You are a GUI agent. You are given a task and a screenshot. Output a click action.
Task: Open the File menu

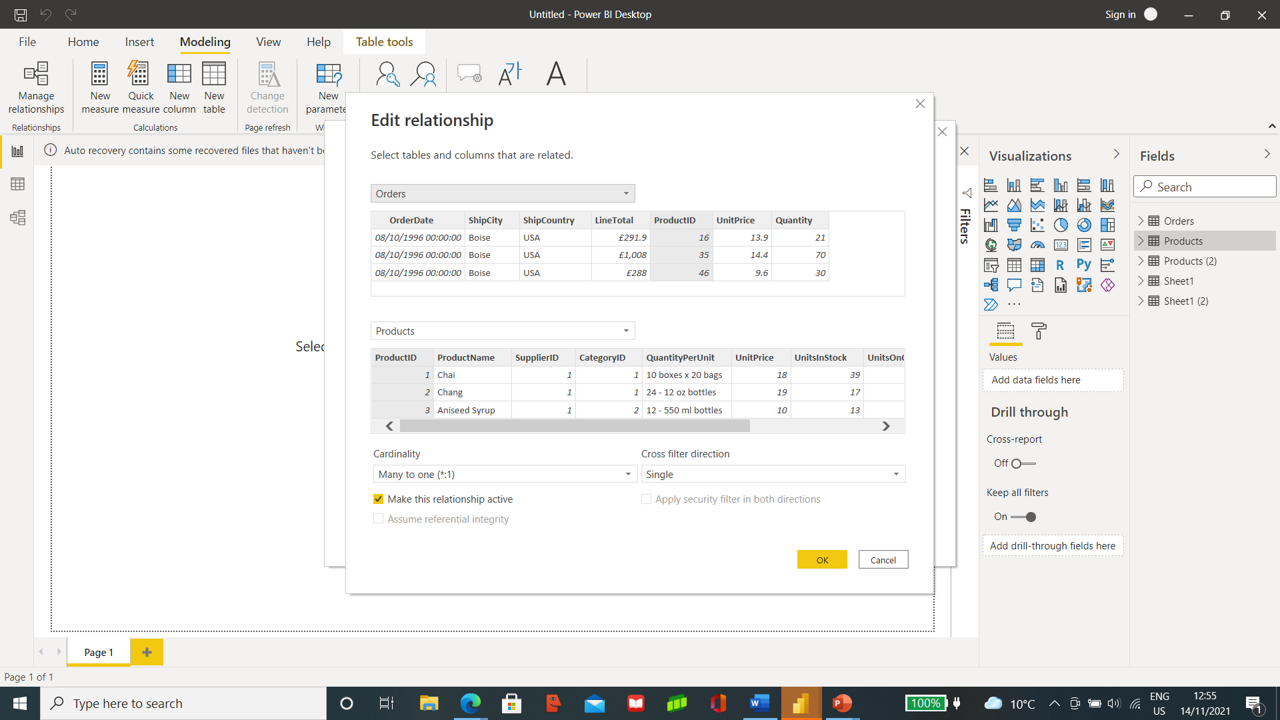pos(27,42)
